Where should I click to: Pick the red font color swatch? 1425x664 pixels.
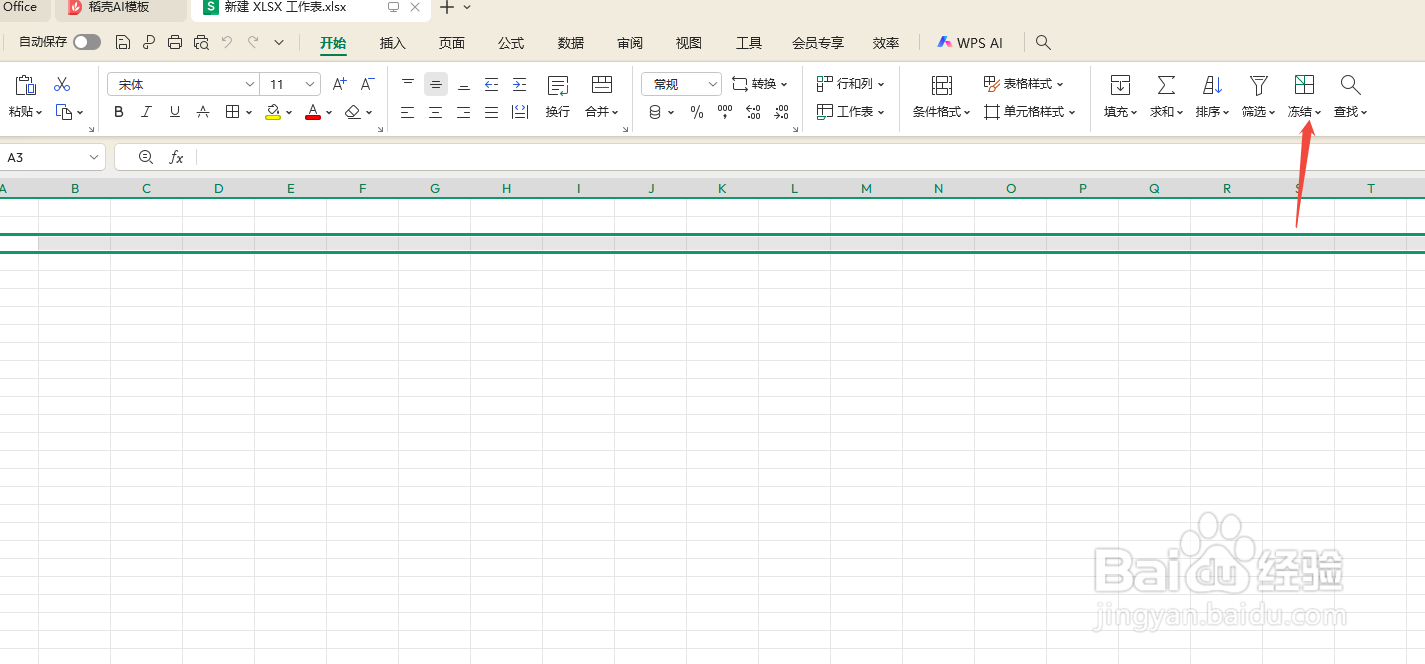click(312, 111)
